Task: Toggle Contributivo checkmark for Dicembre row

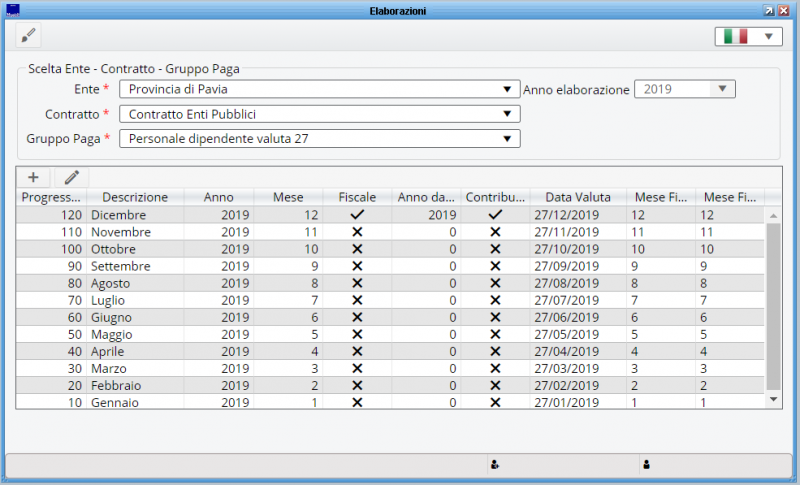Action: [x=494, y=215]
